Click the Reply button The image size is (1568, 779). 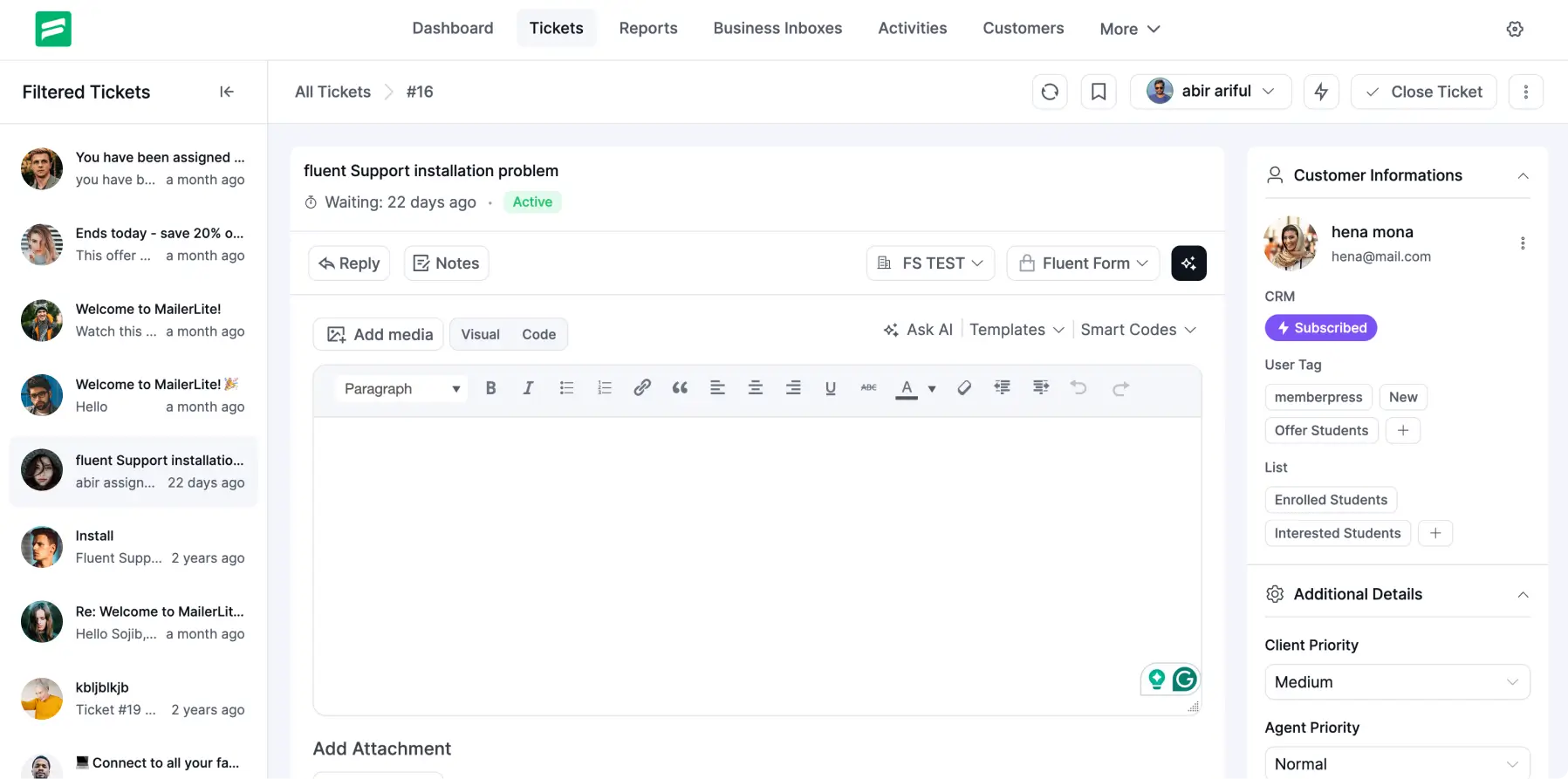pos(349,263)
